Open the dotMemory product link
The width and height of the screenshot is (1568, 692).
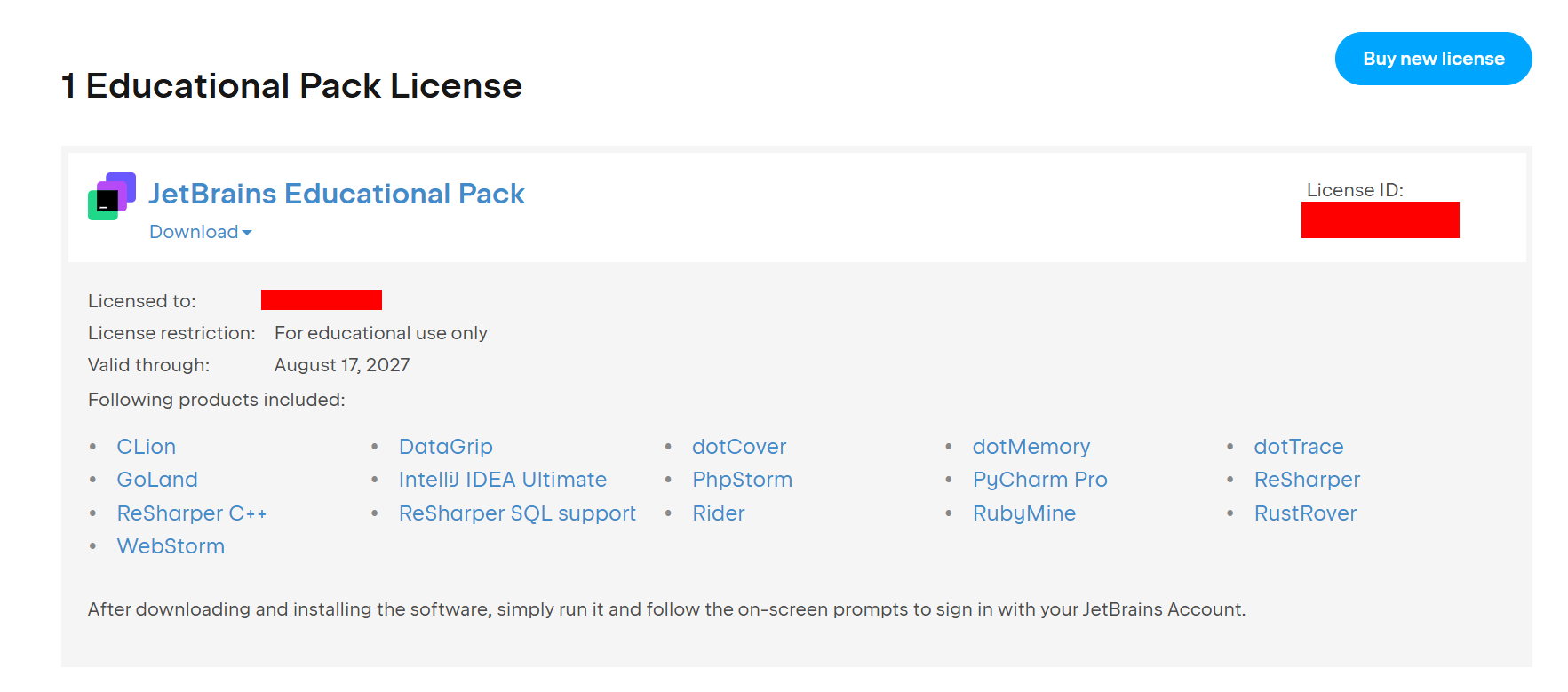(x=1031, y=447)
